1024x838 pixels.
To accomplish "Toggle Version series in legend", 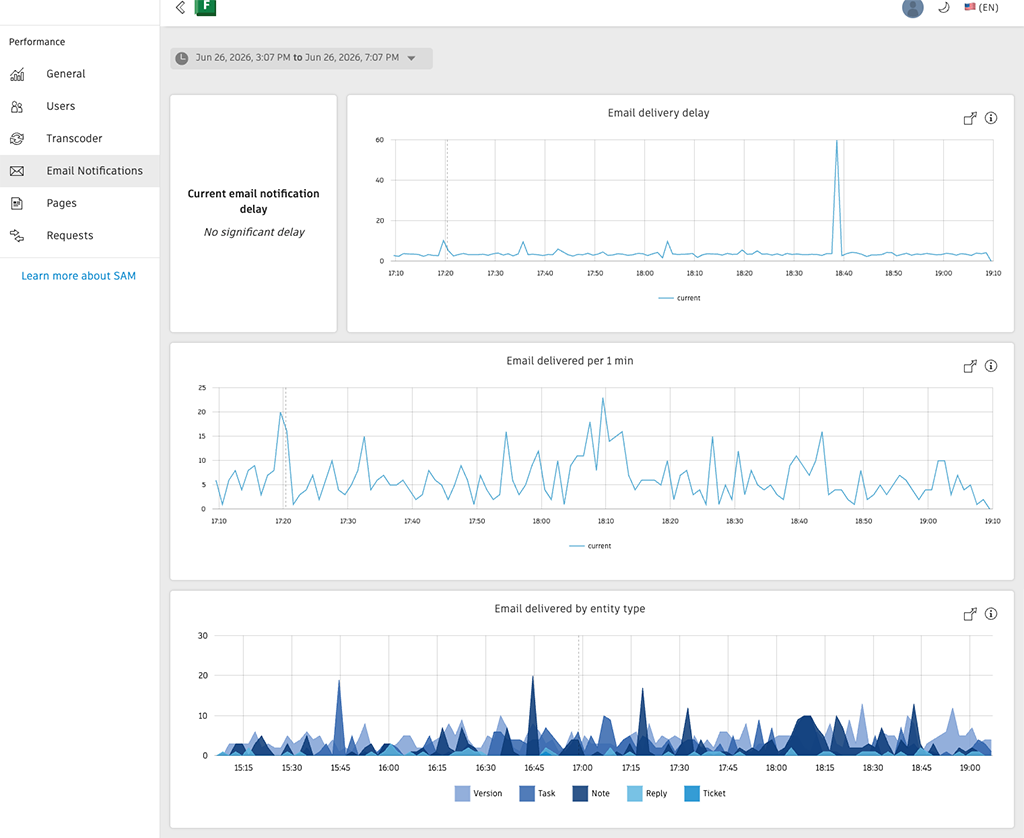I will [478, 794].
